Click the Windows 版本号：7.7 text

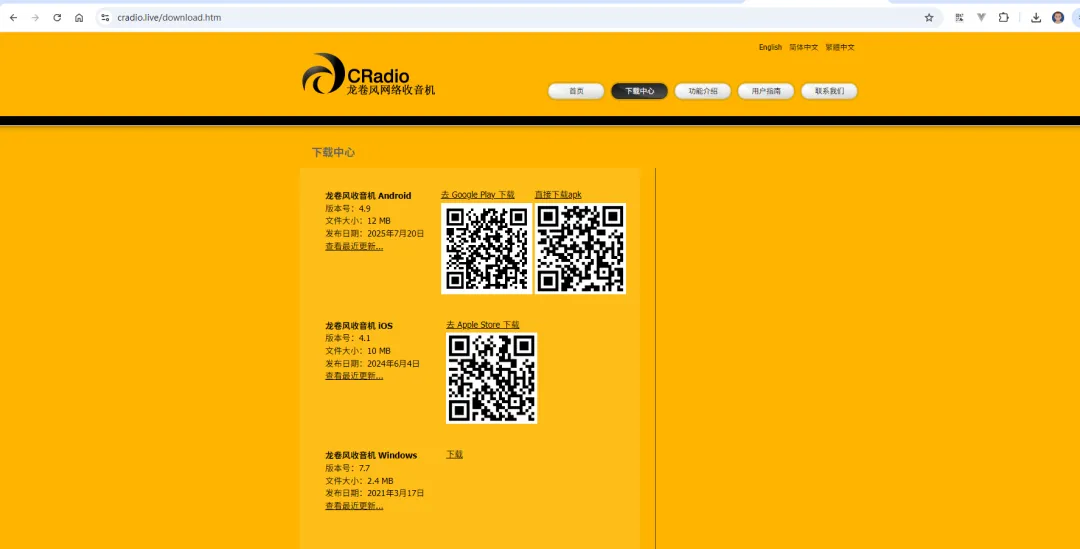tap(348, 468)
